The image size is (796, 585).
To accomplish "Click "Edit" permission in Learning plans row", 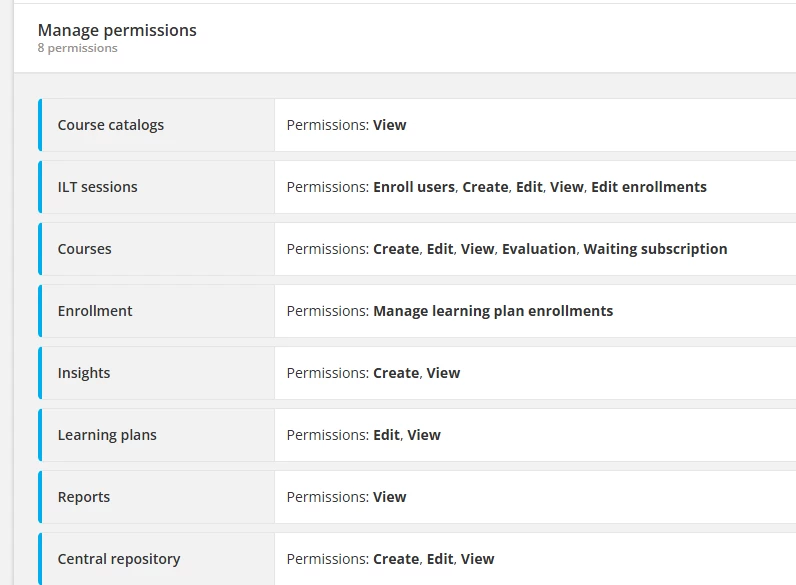I will 387,435.
